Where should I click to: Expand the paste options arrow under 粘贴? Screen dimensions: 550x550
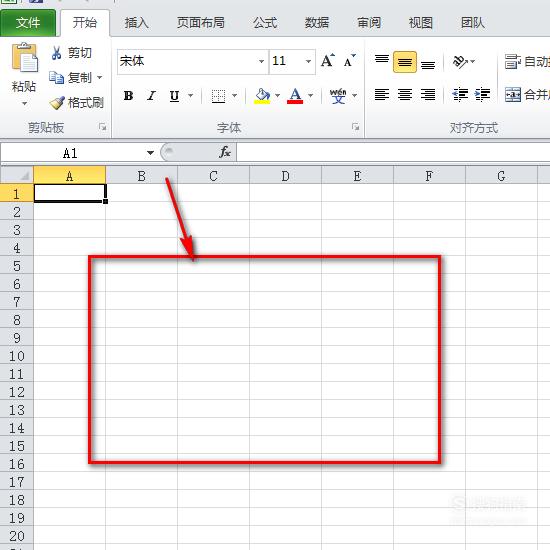24,103
